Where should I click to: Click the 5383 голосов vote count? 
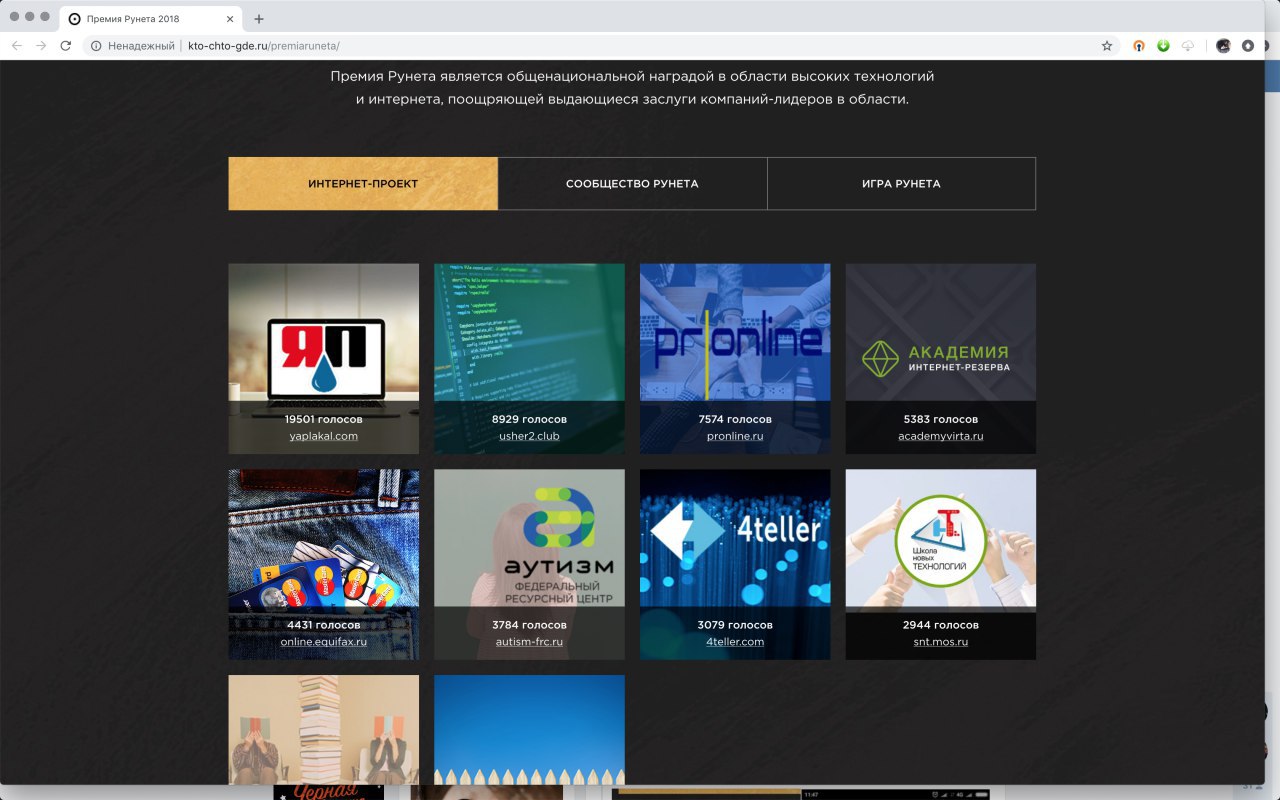click(941, 419)
